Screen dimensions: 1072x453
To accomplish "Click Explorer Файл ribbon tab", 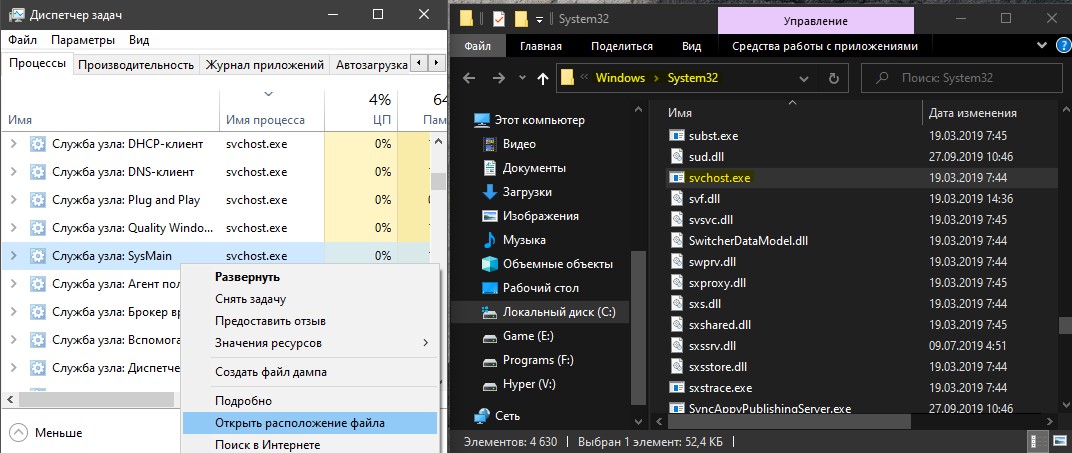I will 478,46.
